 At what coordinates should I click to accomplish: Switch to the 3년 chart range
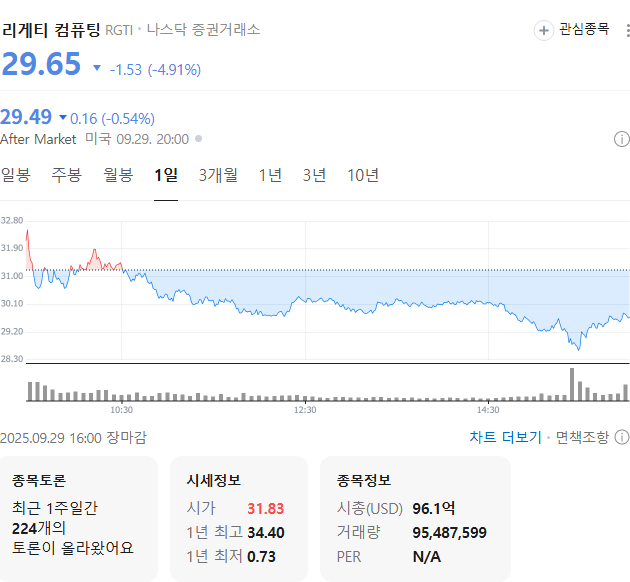(x=315, y=175)
